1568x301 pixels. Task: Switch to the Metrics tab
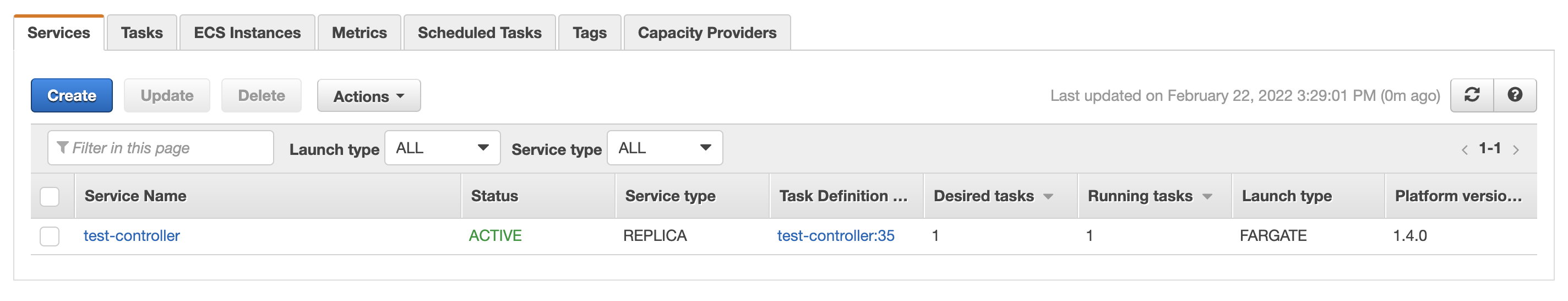[x=359, y=33]
